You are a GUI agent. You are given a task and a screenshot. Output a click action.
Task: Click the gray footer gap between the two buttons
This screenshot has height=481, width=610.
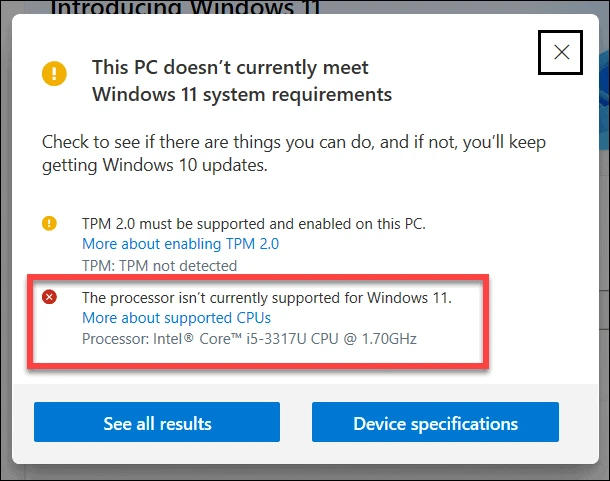click(x=296, y=422)
